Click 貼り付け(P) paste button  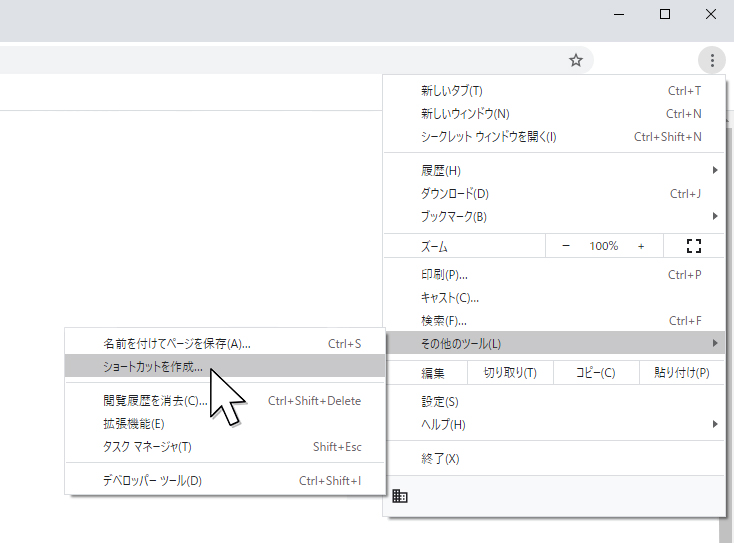click(x=681, y=373)
